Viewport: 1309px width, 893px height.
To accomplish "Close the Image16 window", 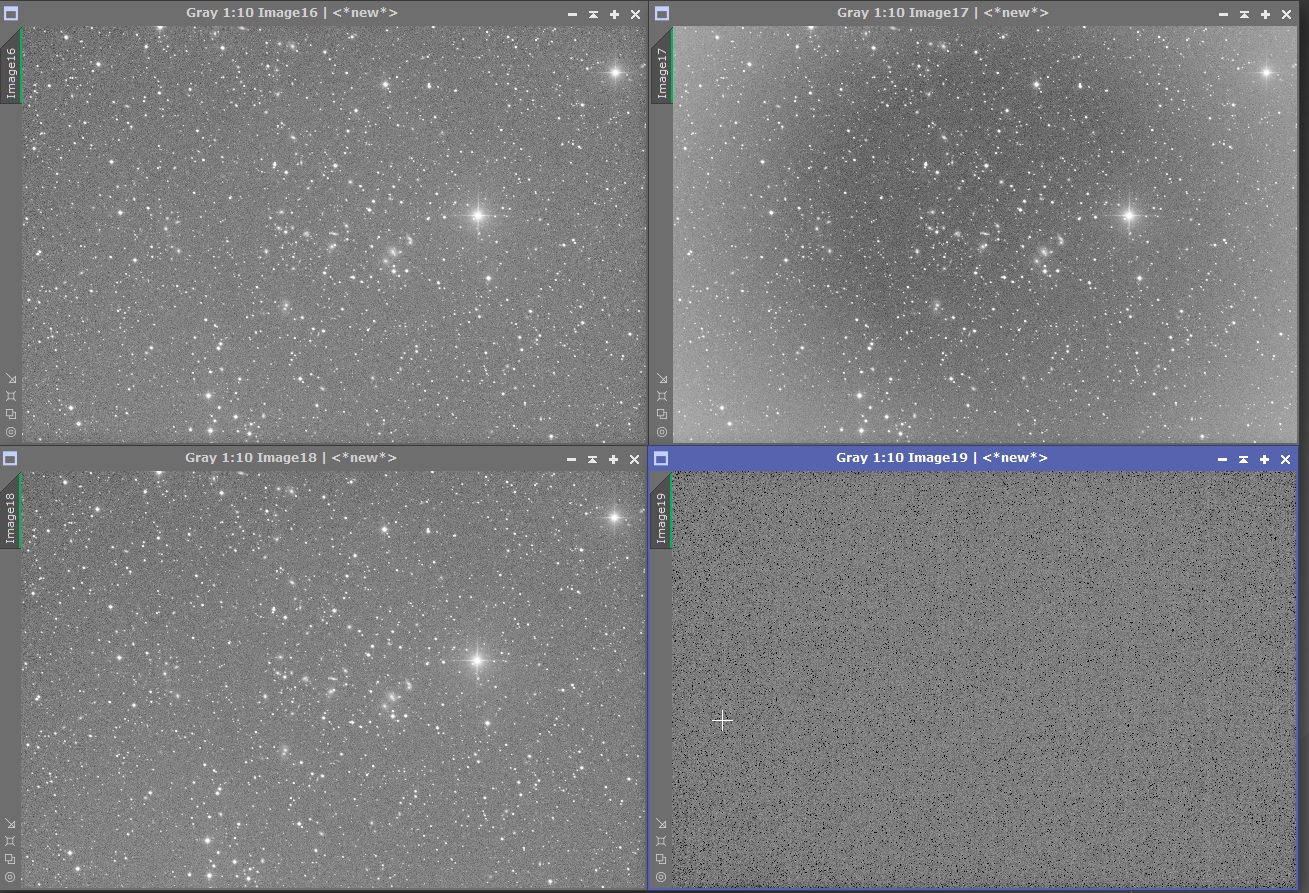I will (x=635, y=14).
